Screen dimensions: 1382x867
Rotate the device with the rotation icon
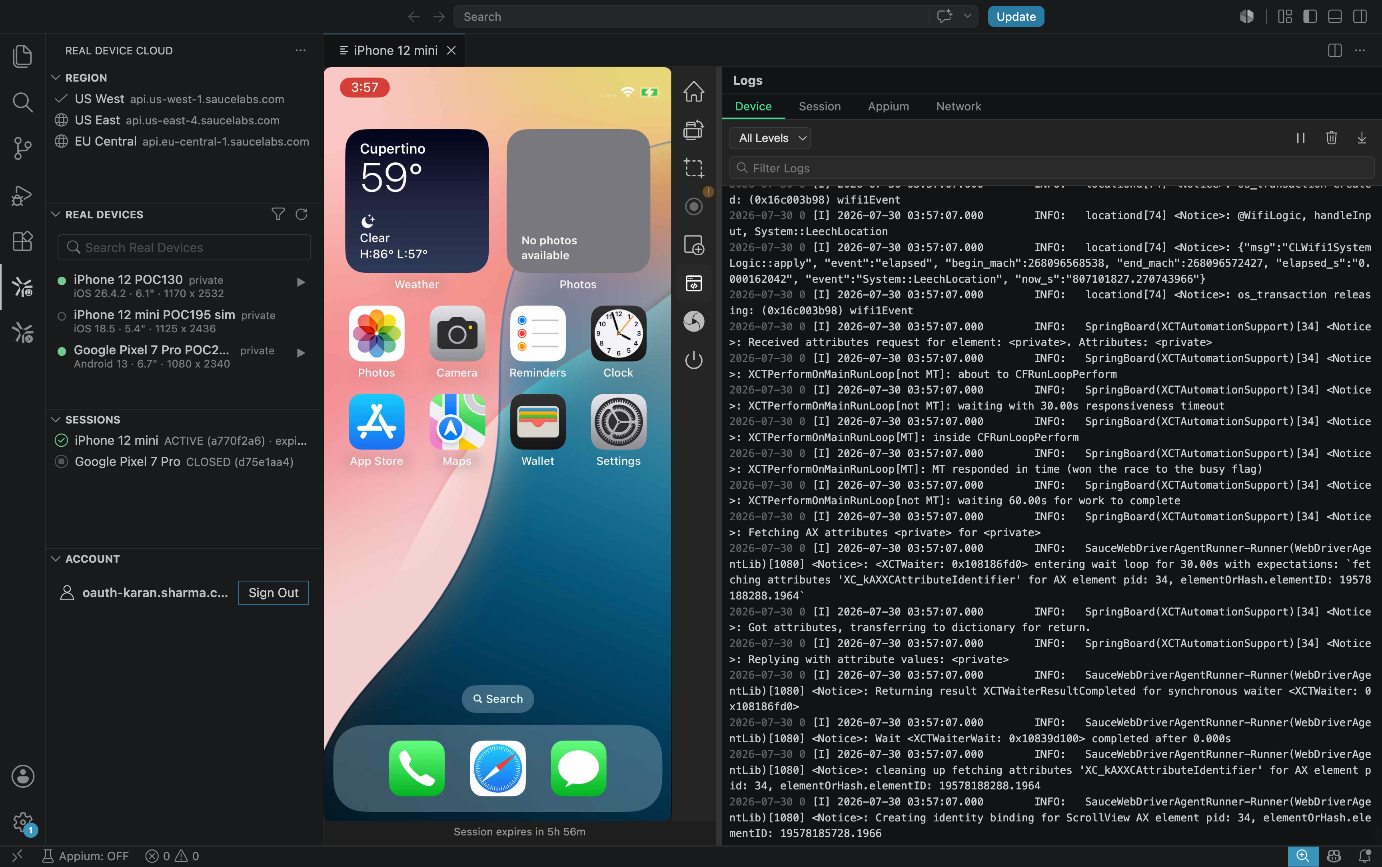694,130
